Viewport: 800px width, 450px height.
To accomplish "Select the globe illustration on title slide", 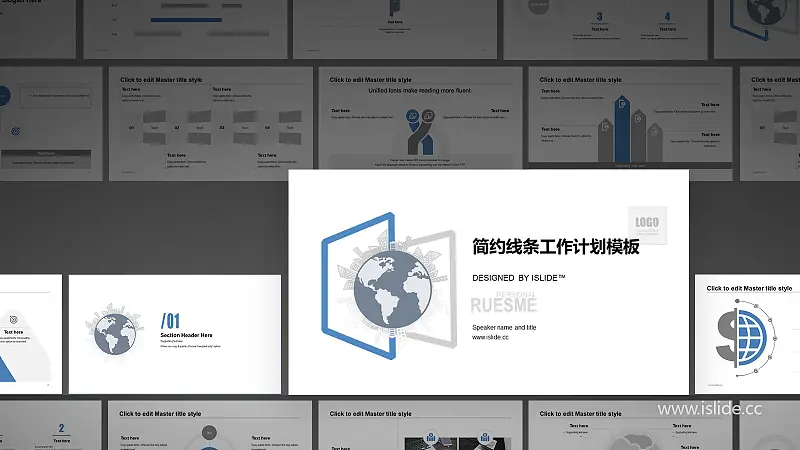I will (391, 287).
